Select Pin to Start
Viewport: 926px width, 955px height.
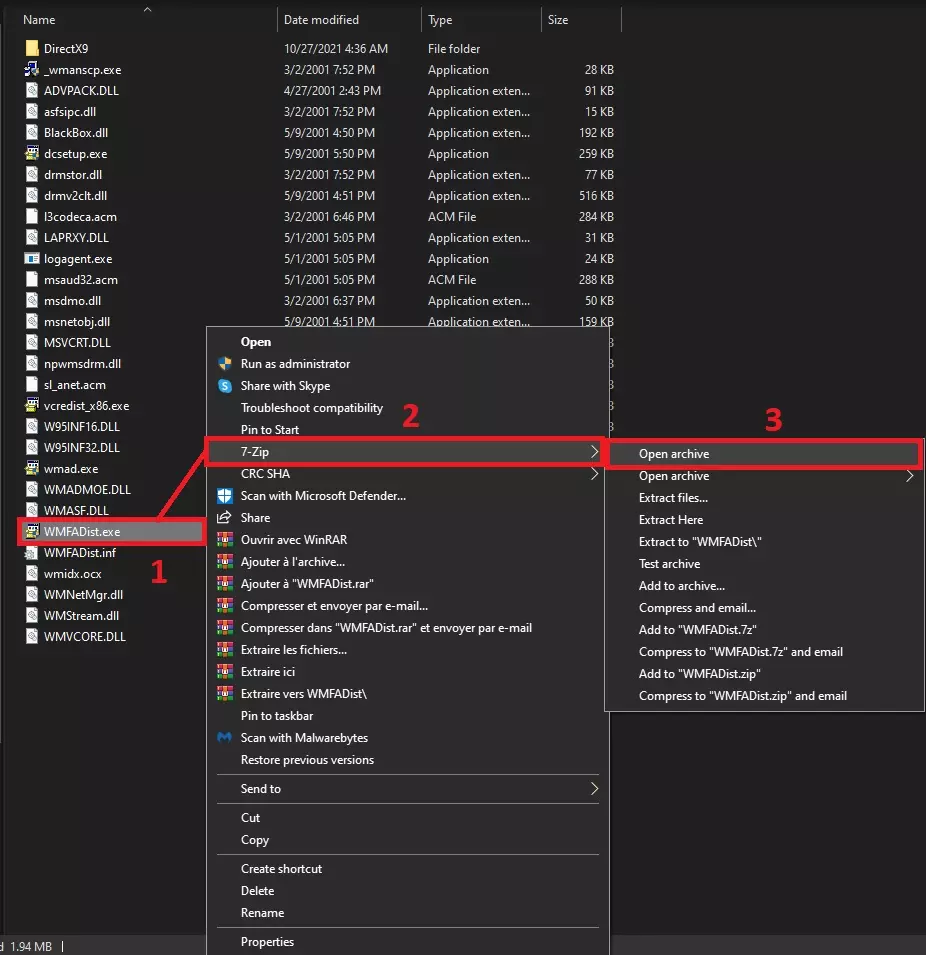tap(269, 429)
